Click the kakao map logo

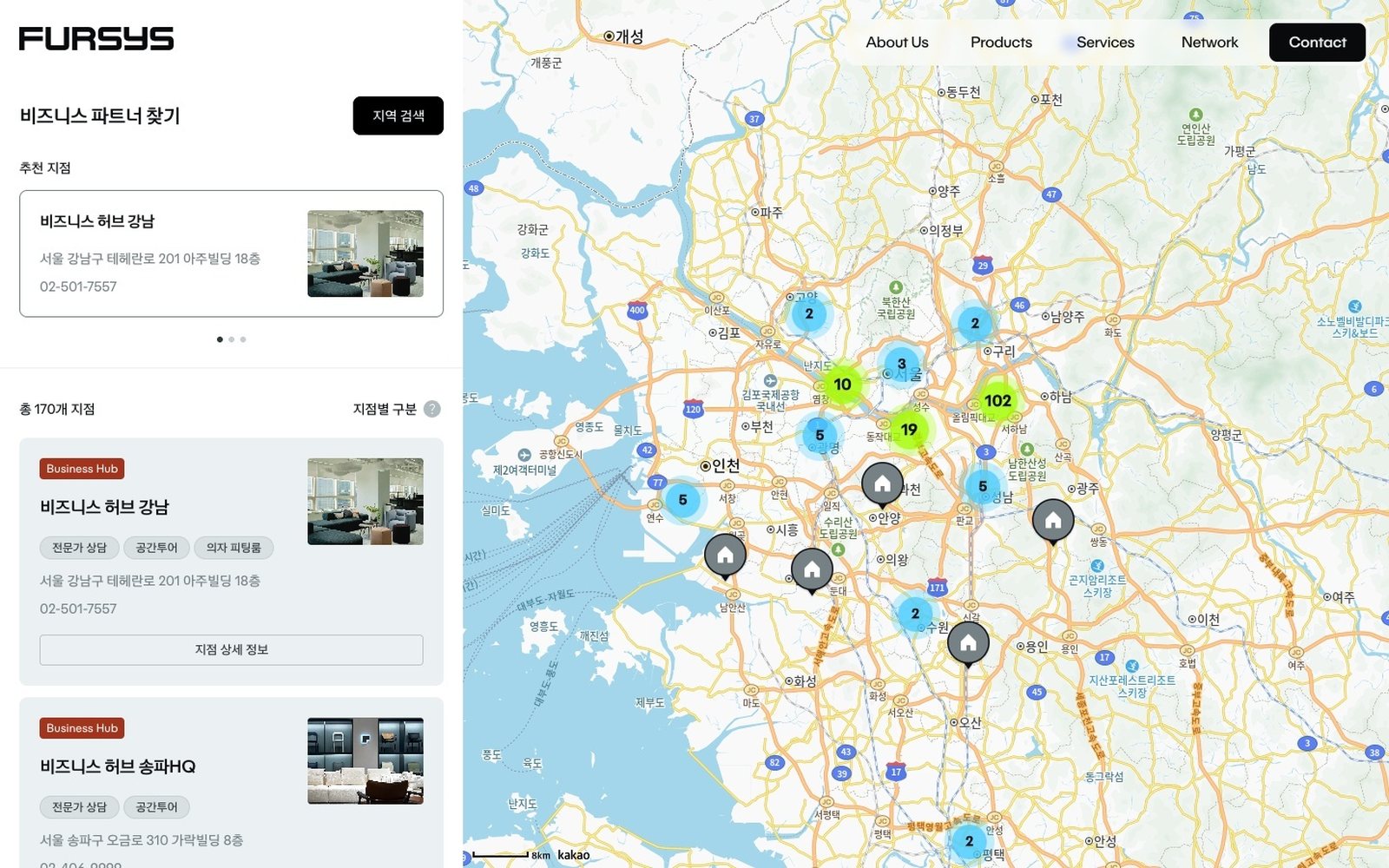[x=573, y=855]
